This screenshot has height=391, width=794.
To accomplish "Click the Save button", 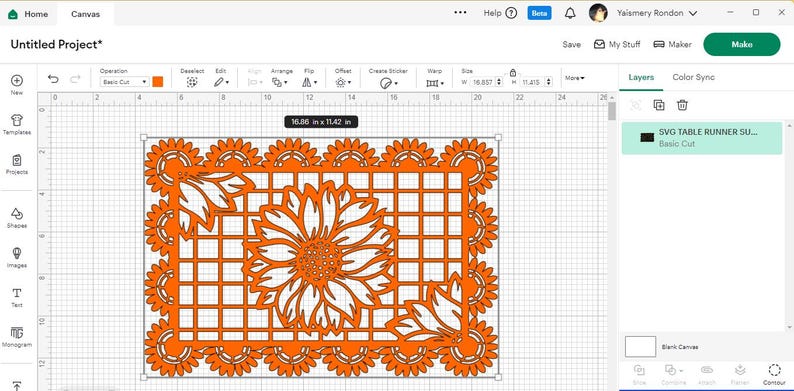I will point(571,45).
